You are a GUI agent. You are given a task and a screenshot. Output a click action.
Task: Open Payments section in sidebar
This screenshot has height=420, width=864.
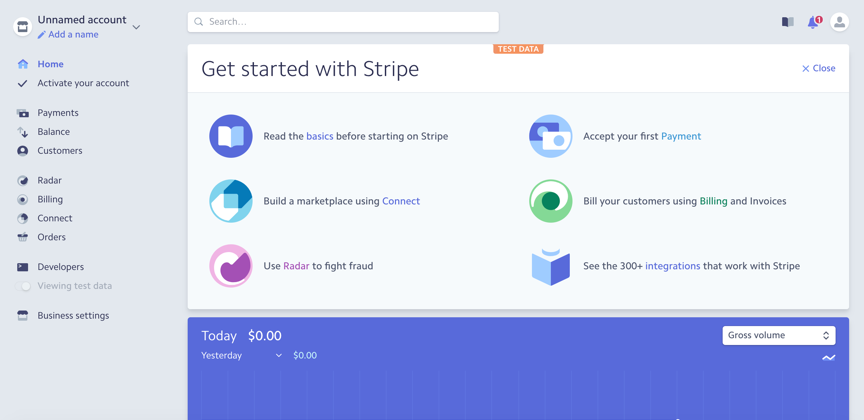[x=58, y=113]
